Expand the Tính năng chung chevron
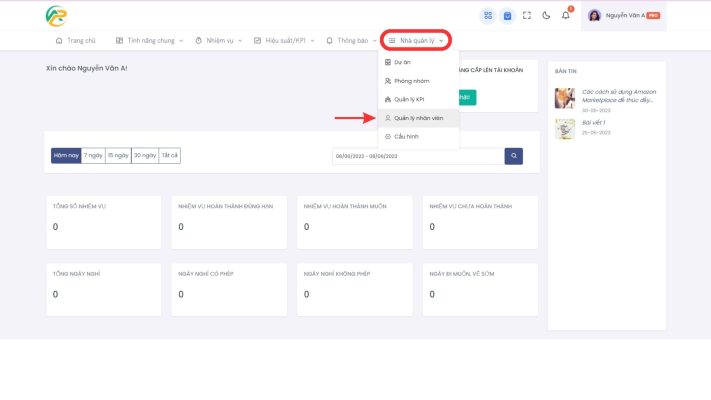Viewport: 711px width, 400px height. tap(181, 41)
